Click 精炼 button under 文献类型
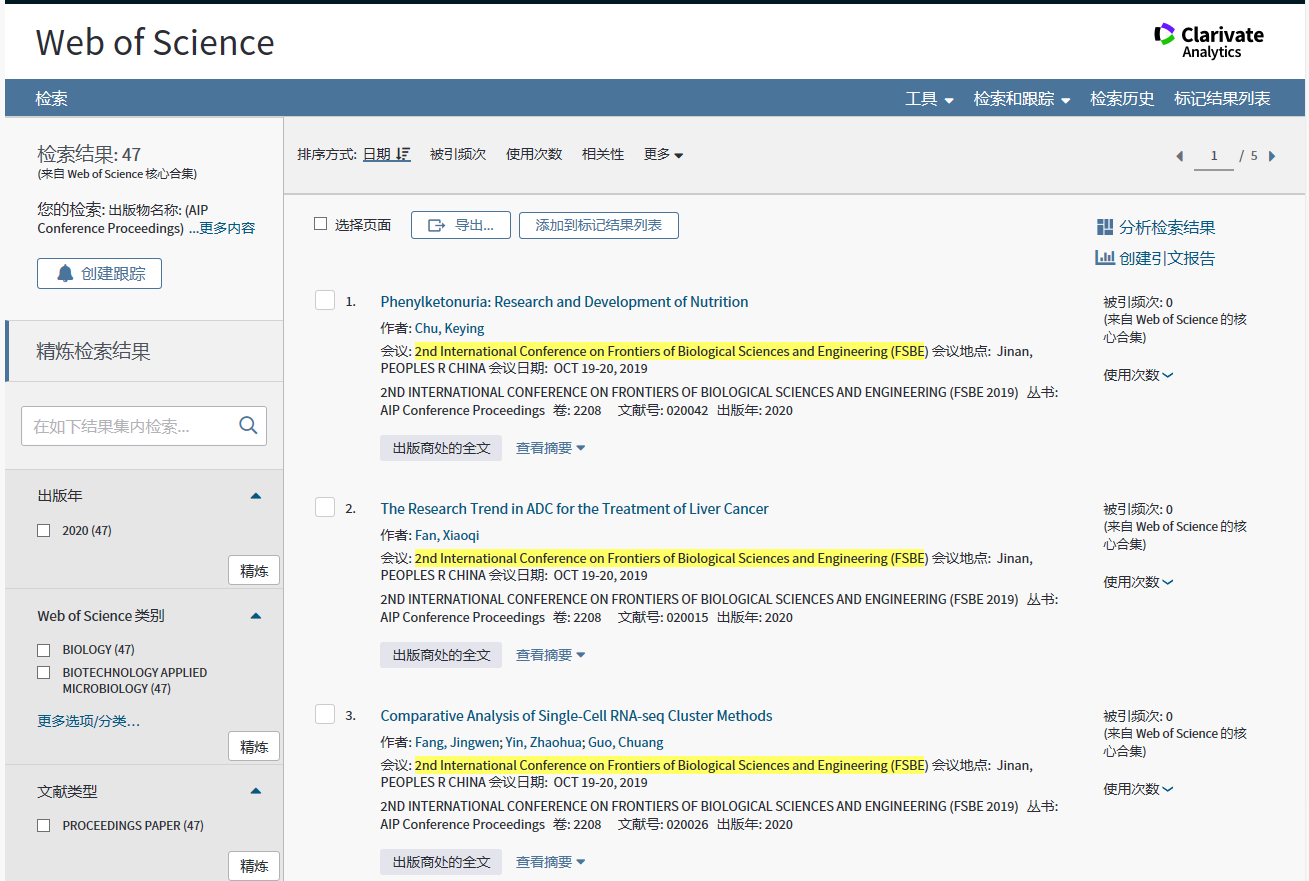The width and height of the screenshot is (1309, 881). (x=254, y=866)
